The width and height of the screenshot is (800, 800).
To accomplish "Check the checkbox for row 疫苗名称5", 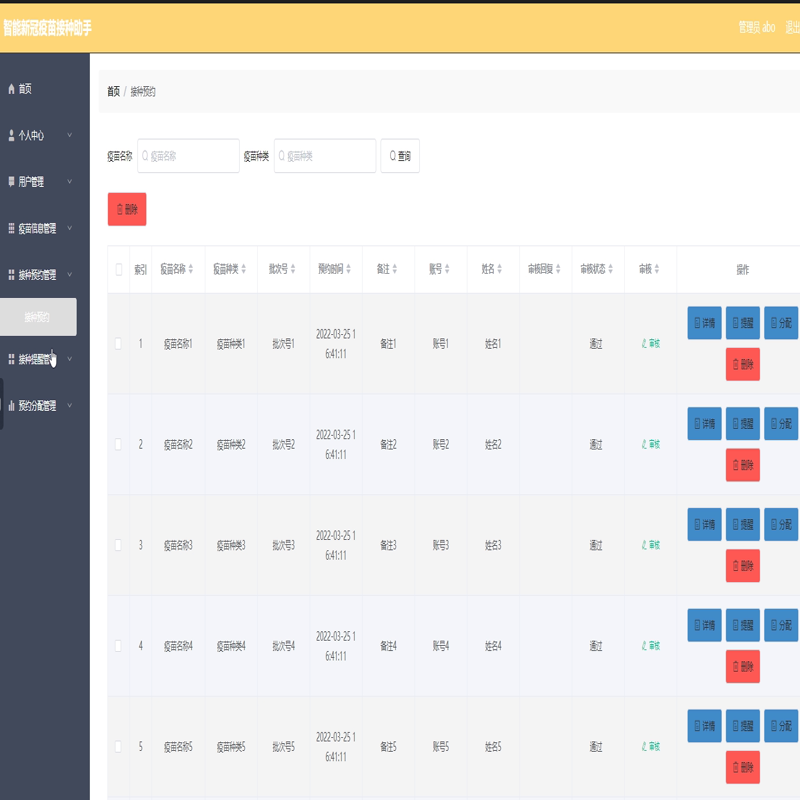I will coord(118,746).
